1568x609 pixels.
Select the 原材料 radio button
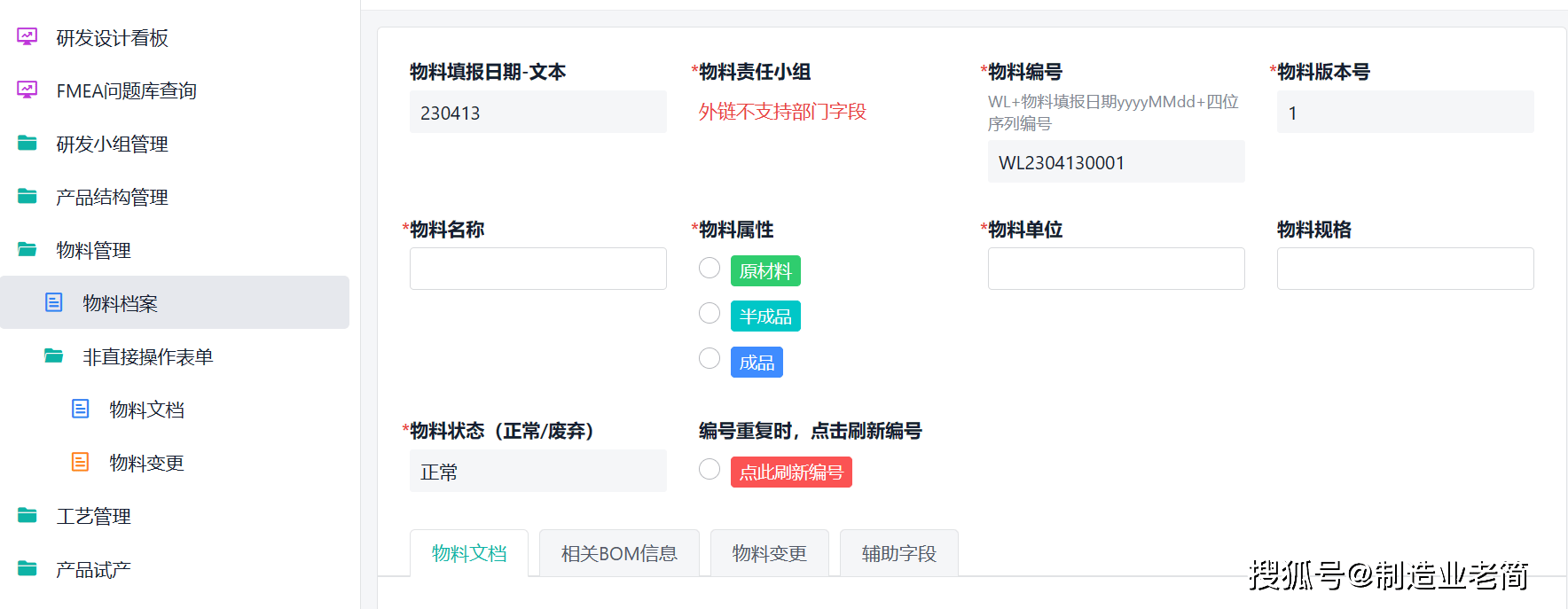coord(710,268)
